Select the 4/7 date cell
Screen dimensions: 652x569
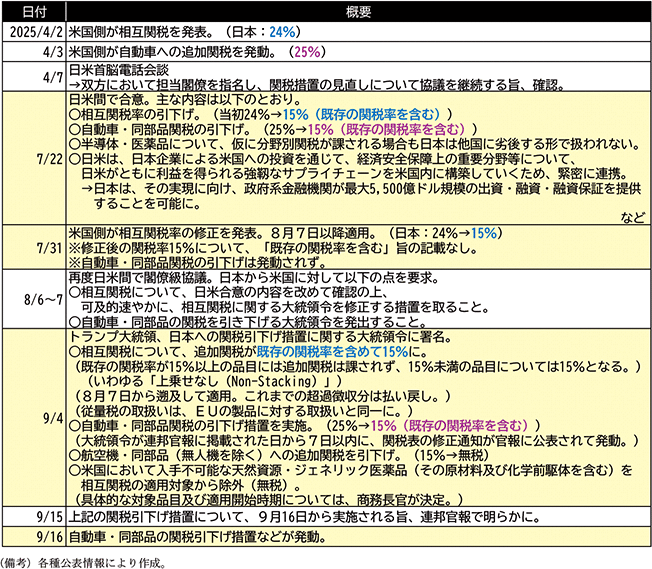point(33,76)
